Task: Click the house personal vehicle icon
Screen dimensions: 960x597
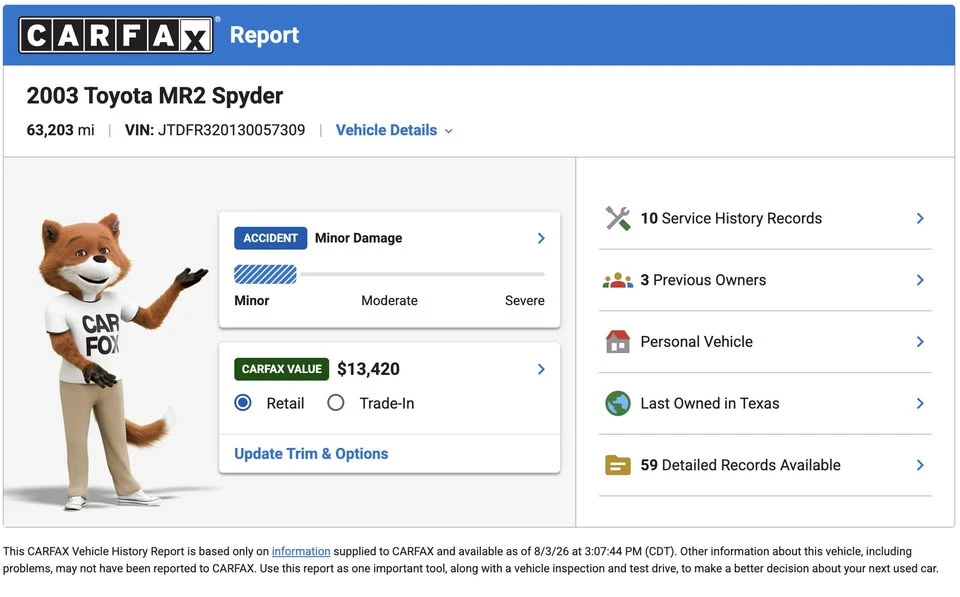Action: (618, 342)
